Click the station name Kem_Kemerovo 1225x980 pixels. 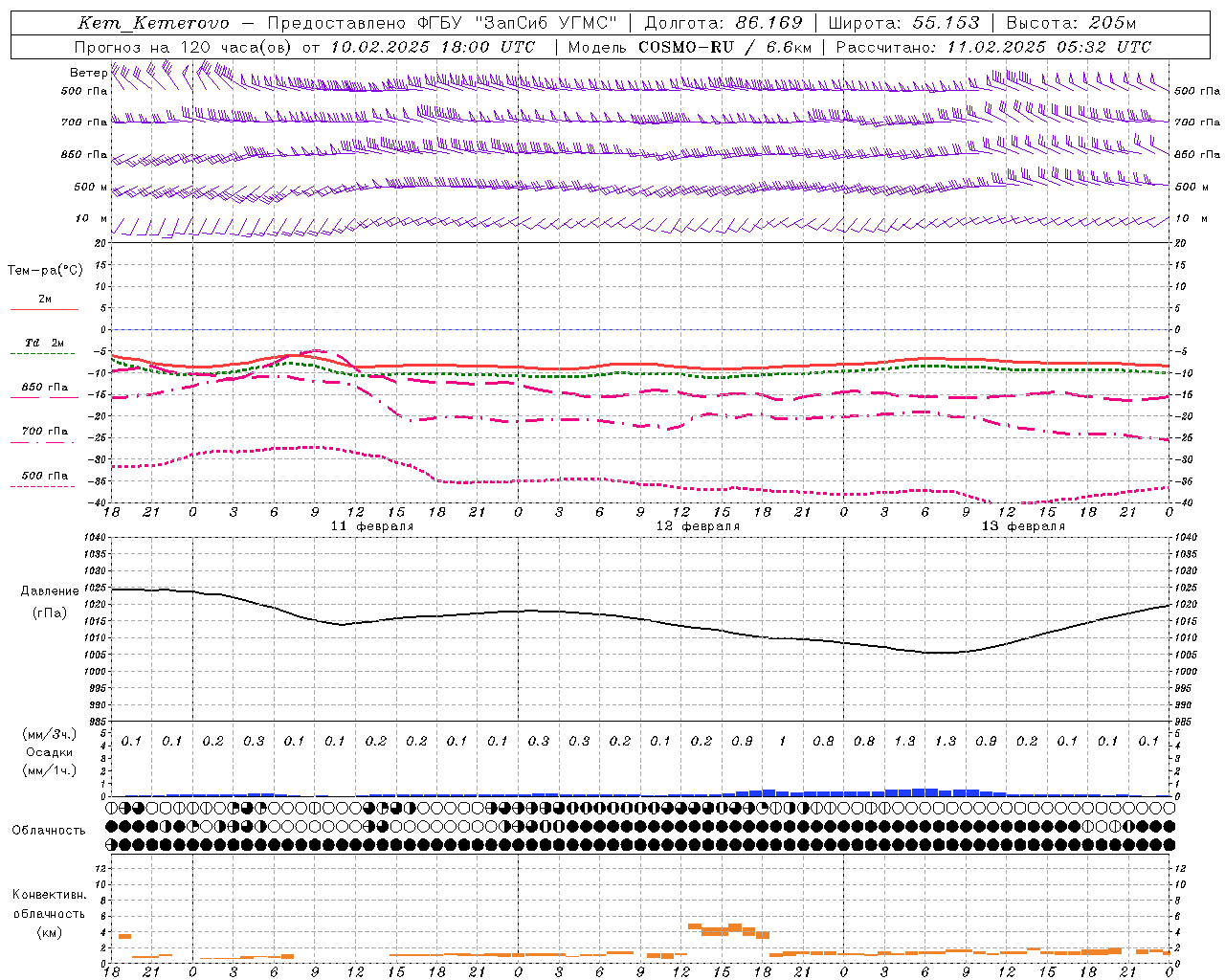153,23
